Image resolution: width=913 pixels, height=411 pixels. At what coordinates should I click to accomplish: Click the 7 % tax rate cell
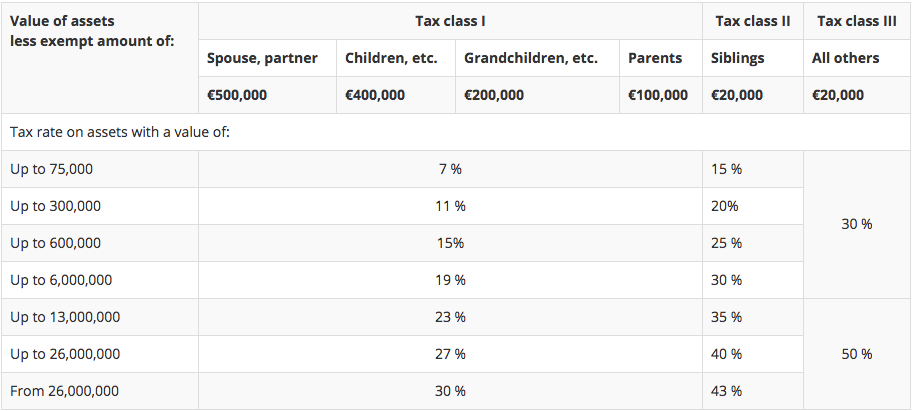[450, 169]
